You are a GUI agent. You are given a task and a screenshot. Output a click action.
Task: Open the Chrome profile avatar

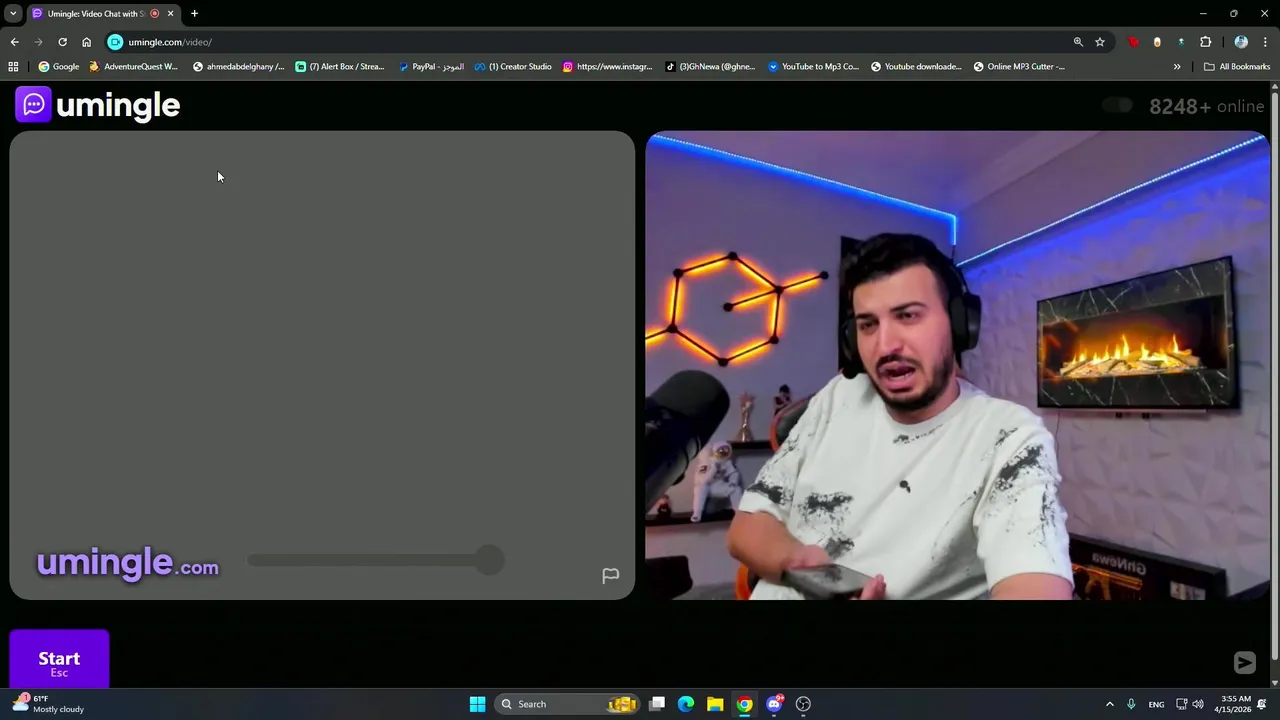tap(1241, 42)
